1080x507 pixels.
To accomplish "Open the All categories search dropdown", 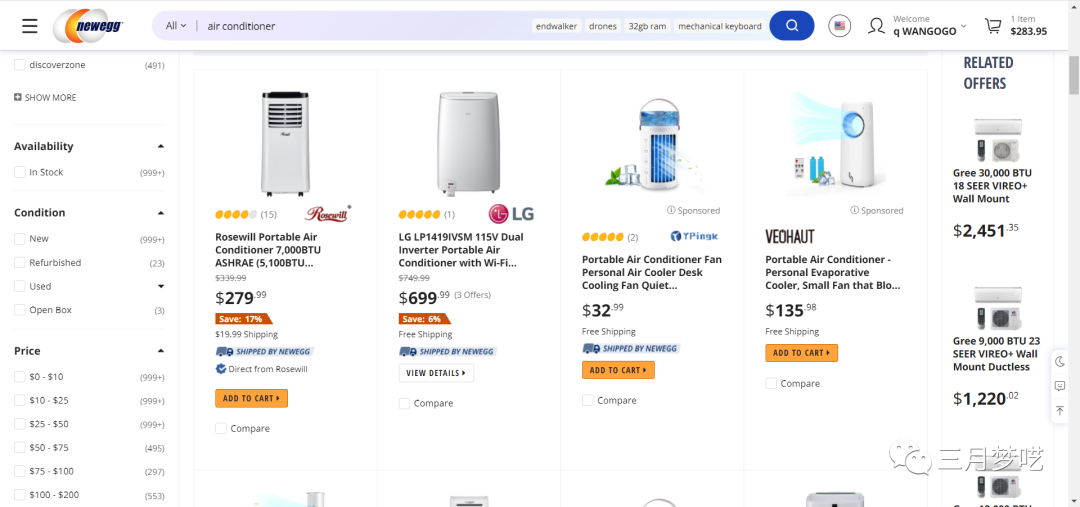I will coord(176,26).
